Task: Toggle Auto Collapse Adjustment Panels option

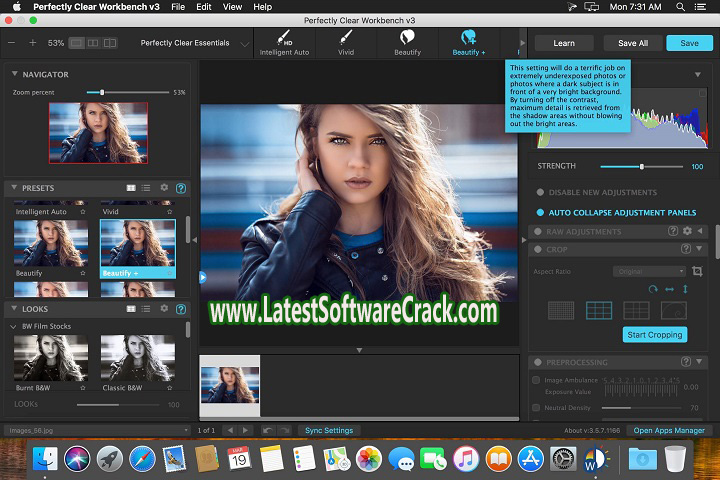Action: (541, 212)
